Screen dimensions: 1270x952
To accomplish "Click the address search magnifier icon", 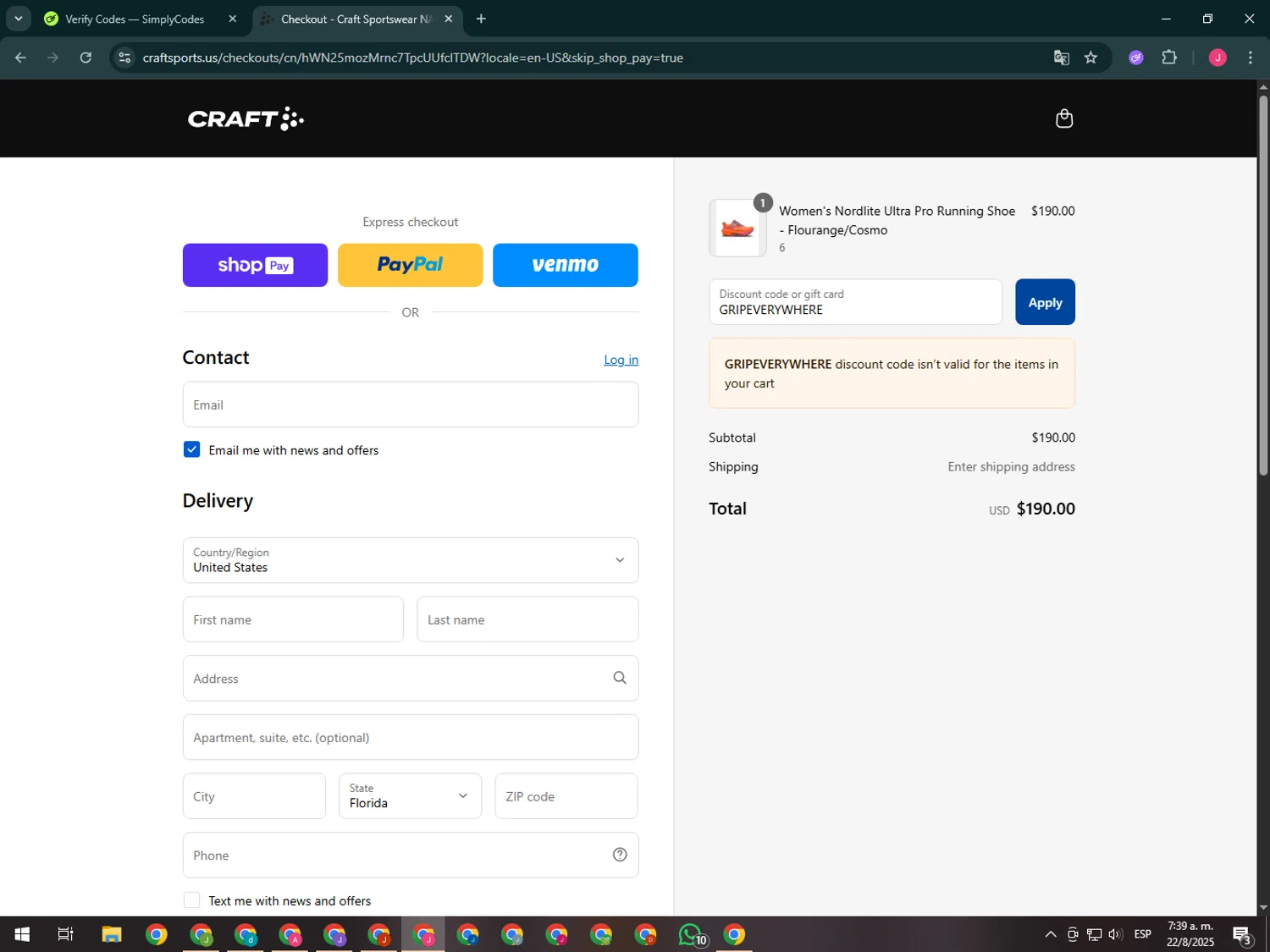I will [620, 678].
